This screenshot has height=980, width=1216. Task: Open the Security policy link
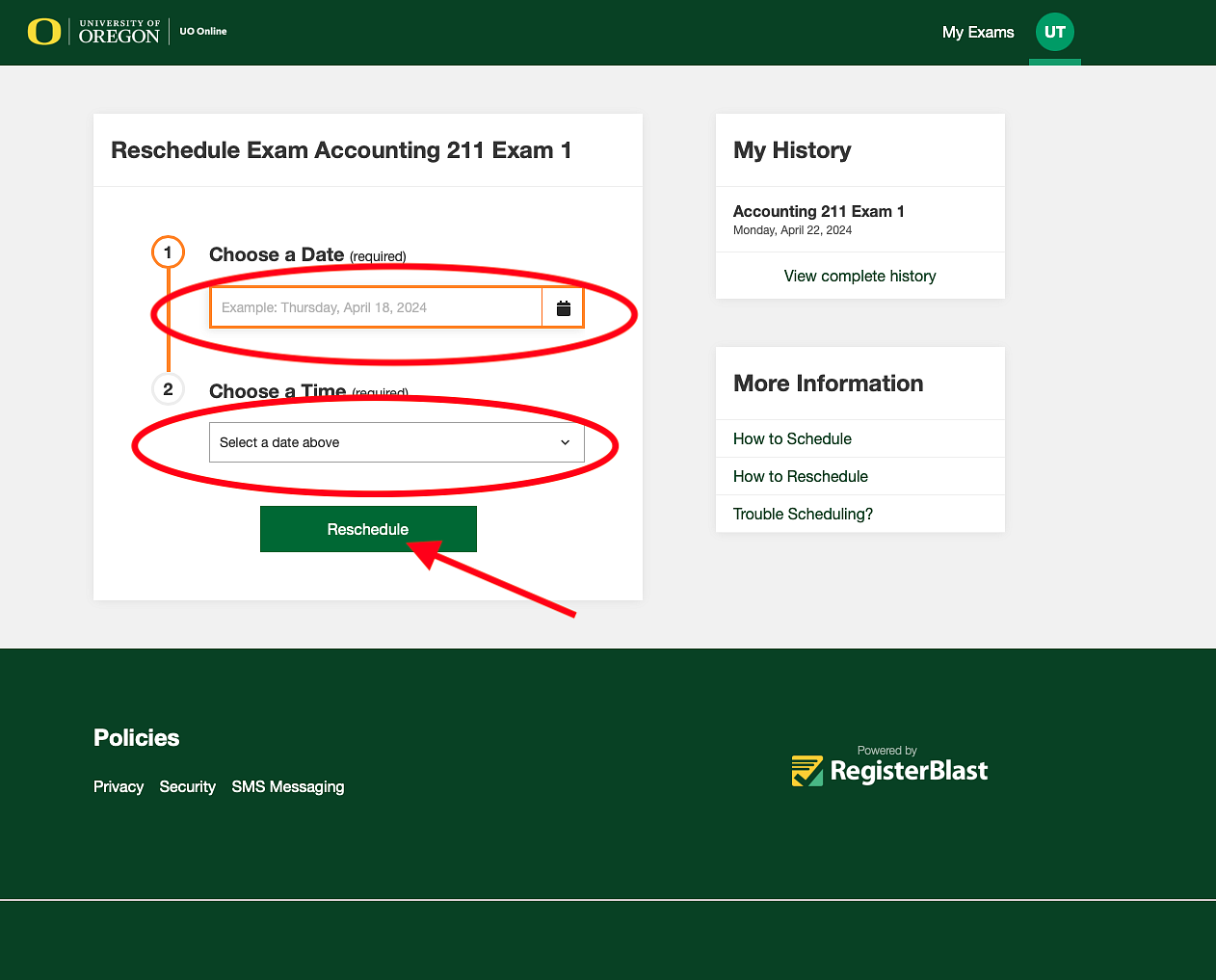(188, 786)
